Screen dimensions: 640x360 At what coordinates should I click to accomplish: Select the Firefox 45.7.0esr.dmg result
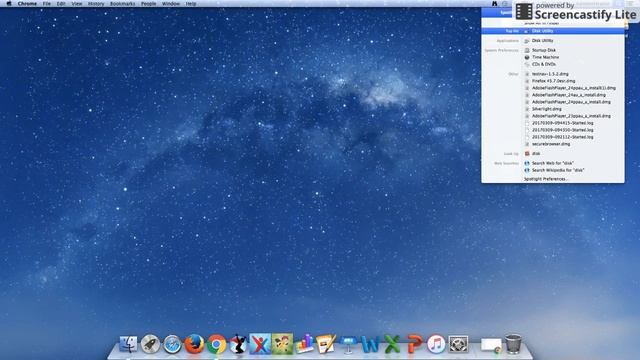(553, 81)
